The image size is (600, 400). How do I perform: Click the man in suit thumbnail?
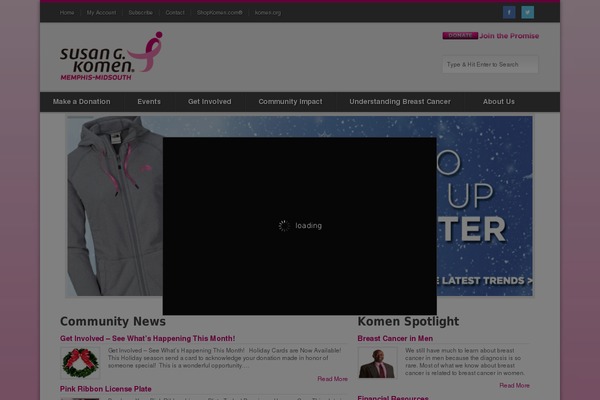(377, 363)
